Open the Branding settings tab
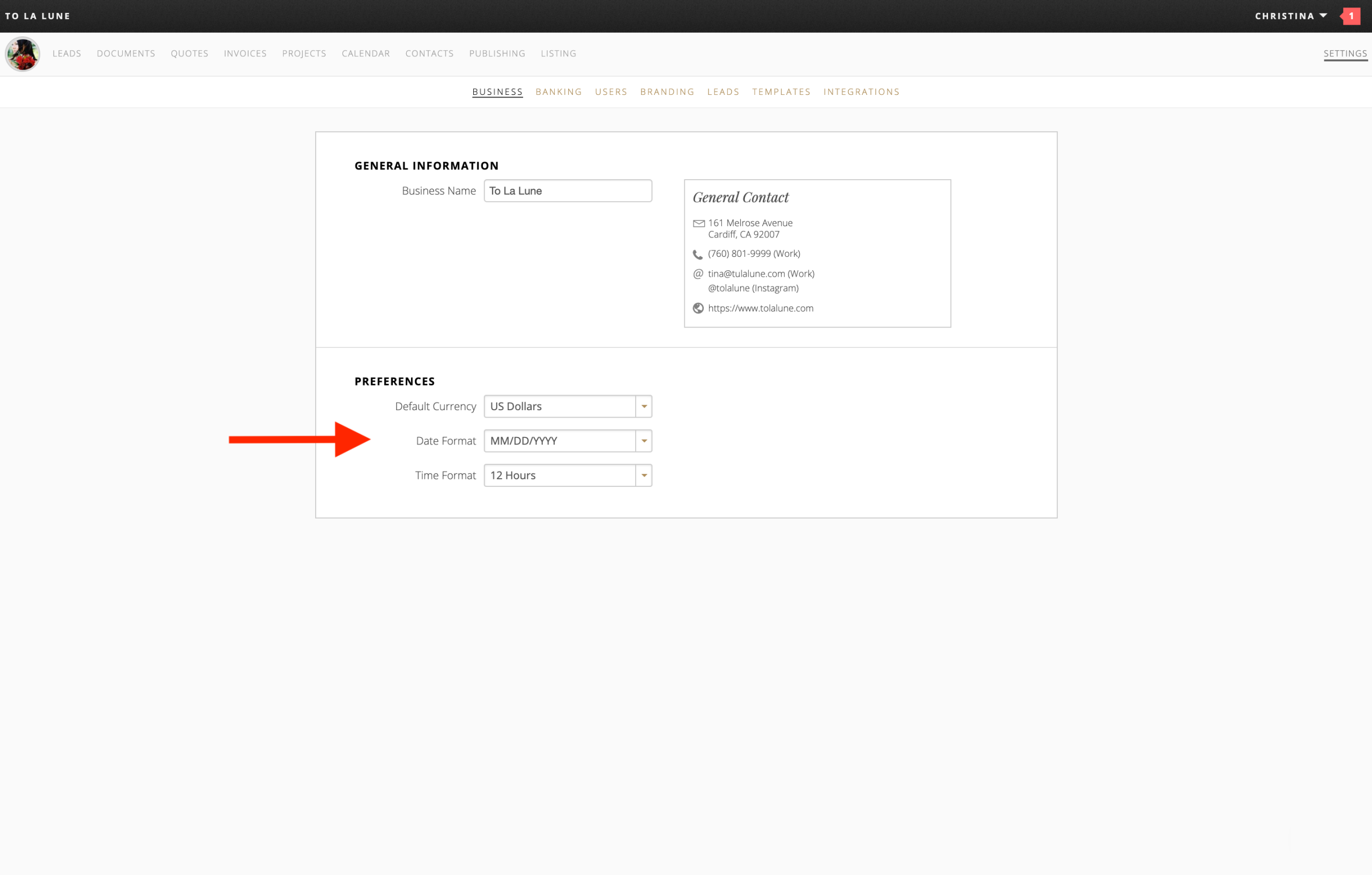The height and width of the screenshot is (875, 1372). [x=667, y=92]
